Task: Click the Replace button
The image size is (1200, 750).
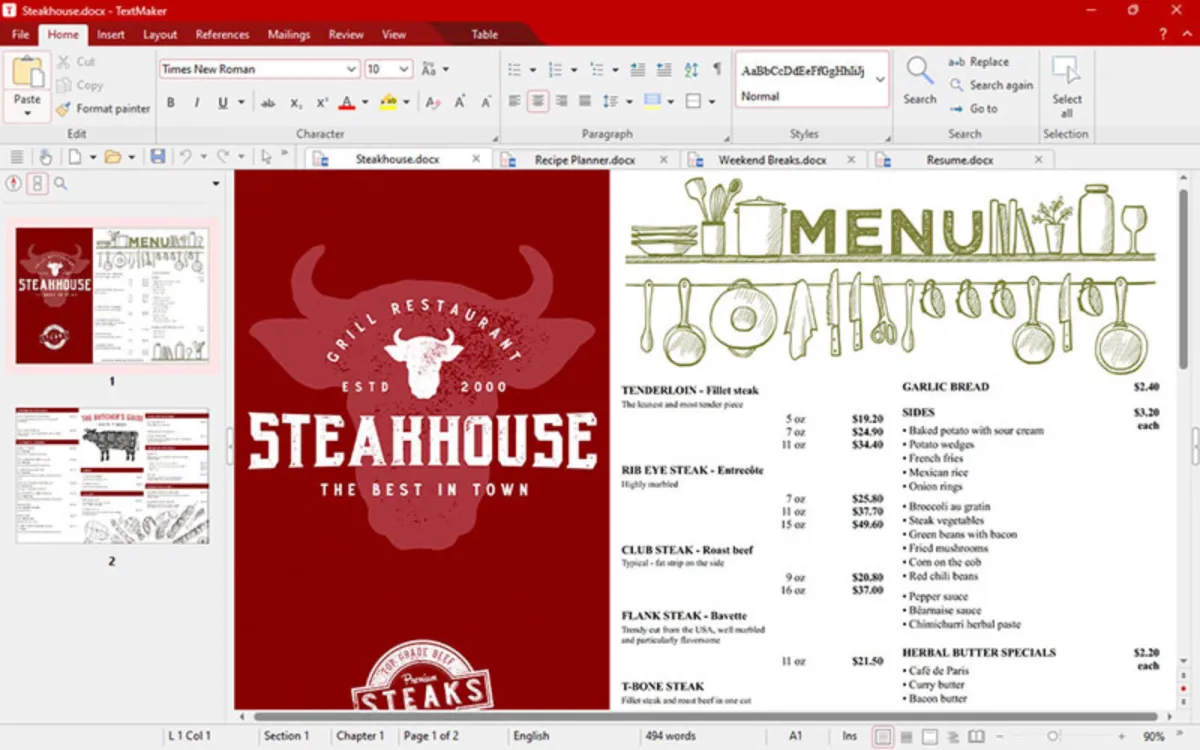Action: pyautogui.click(x=978, y=62)
